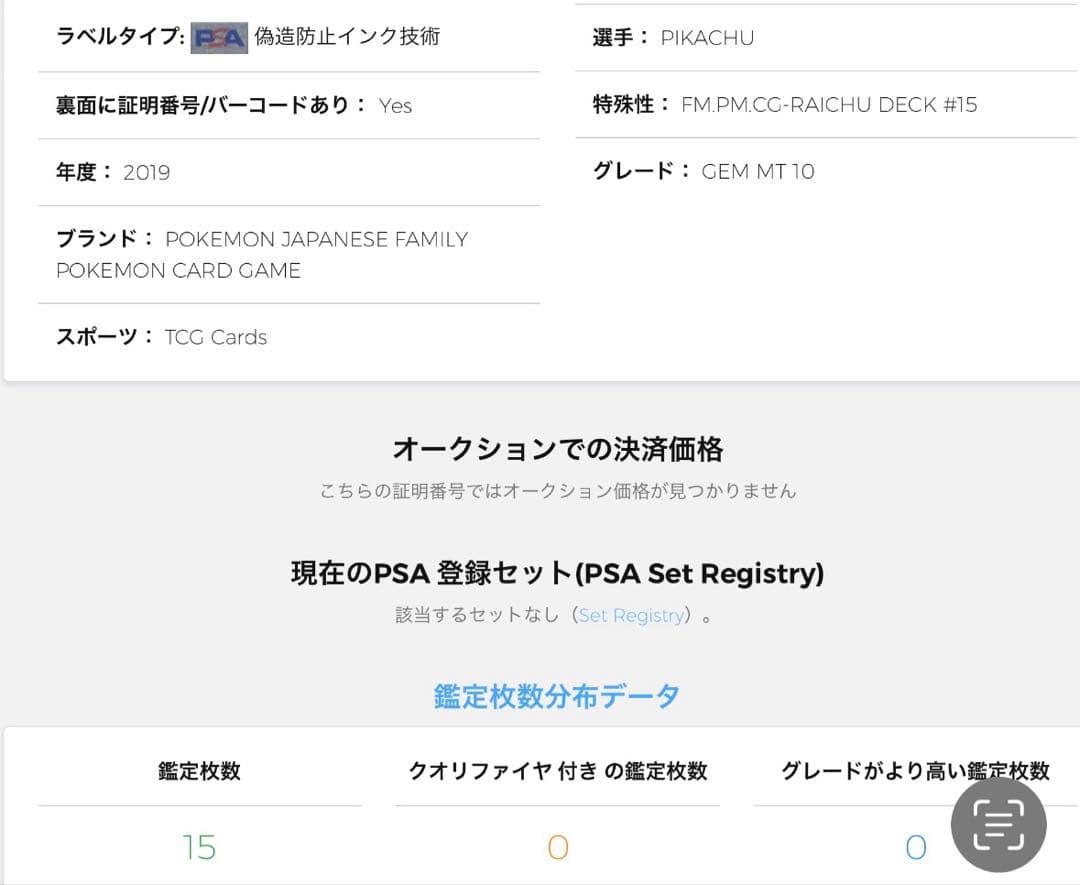1080x885 pixels.
Task: Click the orange qualifier count 0
Action: [557, 848]
